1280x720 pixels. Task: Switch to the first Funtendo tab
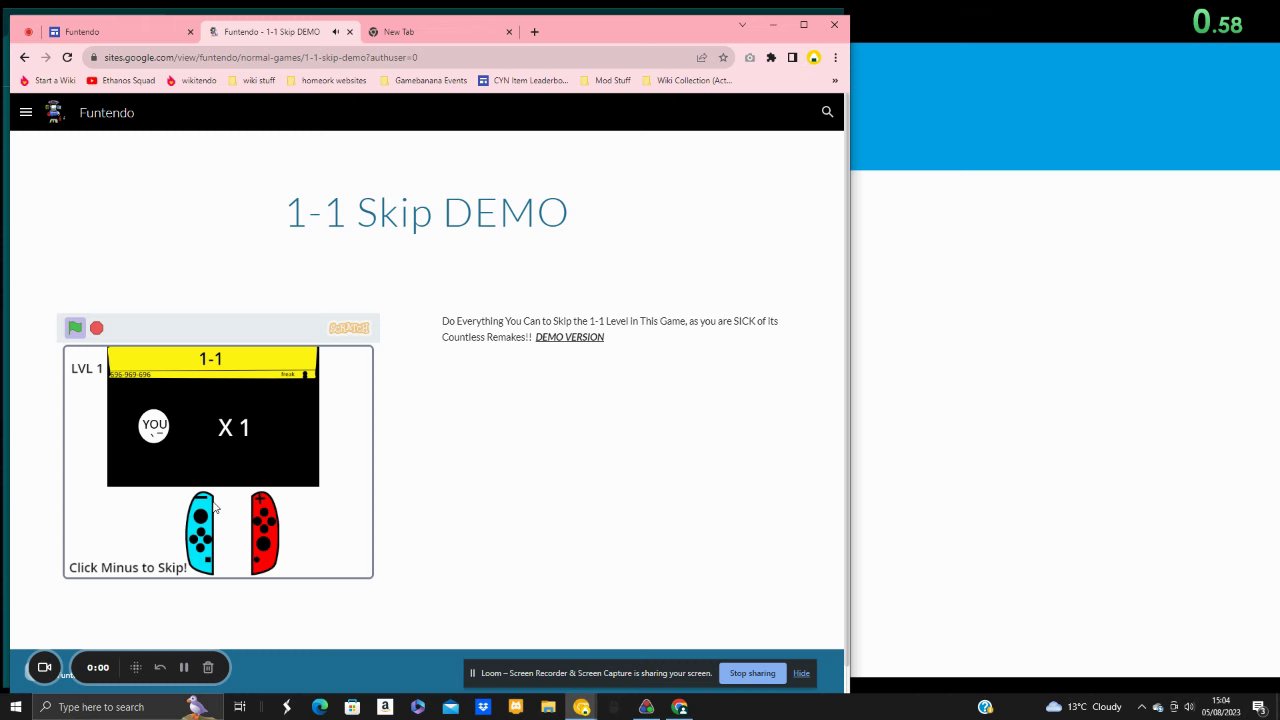click(x=120, y=31)
